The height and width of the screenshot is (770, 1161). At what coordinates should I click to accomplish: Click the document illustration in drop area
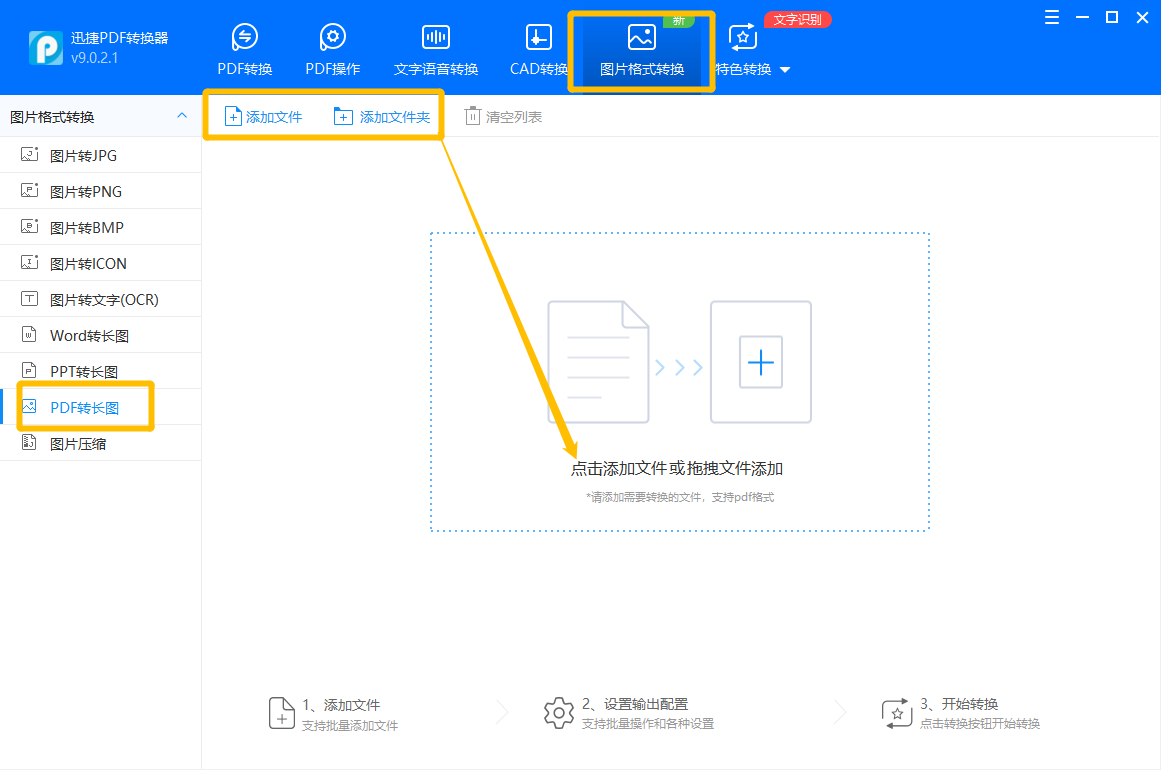tap(598, 362)
